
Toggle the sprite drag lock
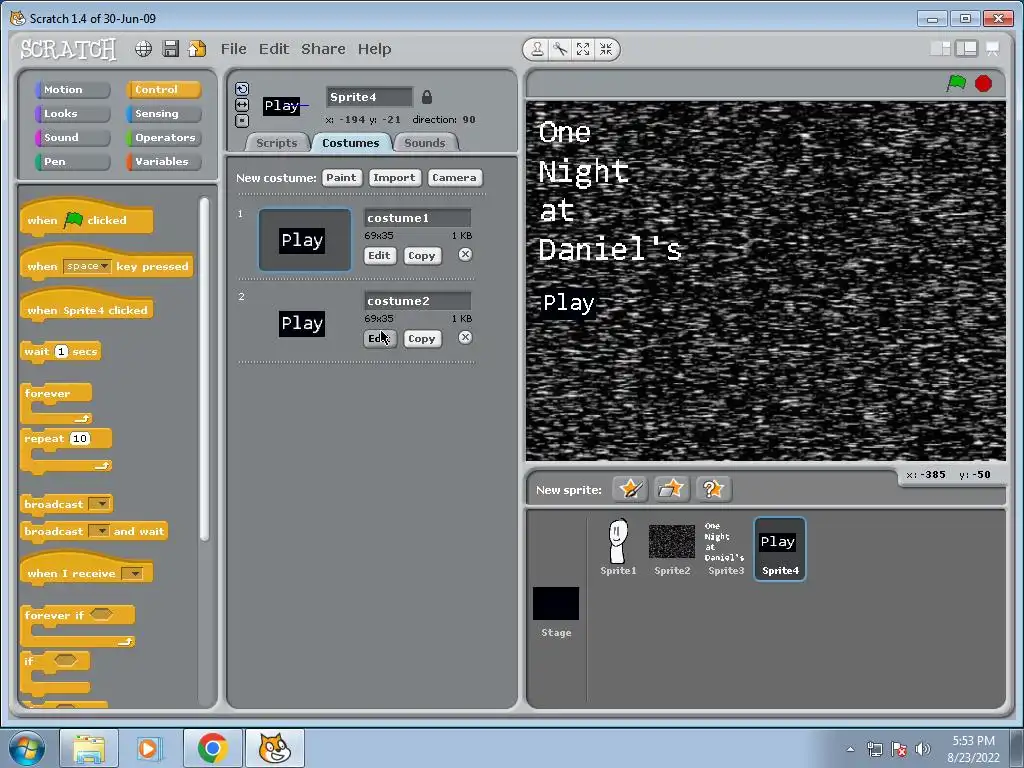click(426, 97)
